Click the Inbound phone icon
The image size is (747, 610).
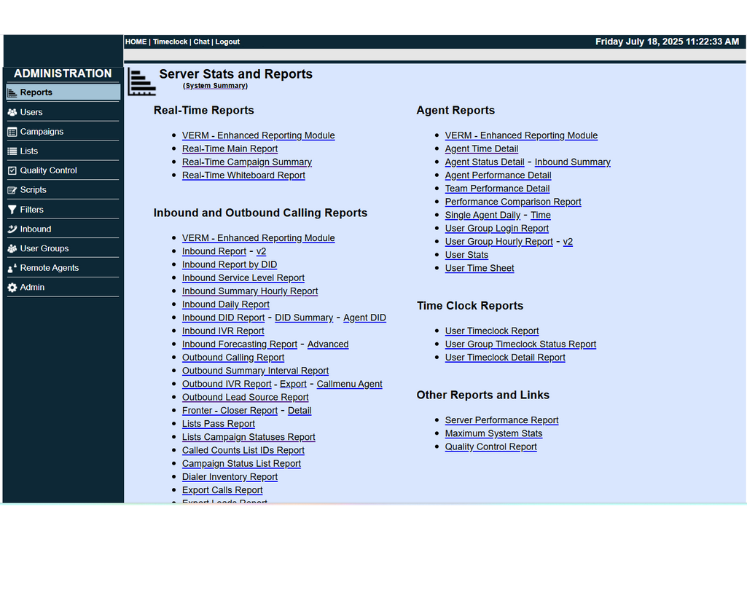pos(12,229)
